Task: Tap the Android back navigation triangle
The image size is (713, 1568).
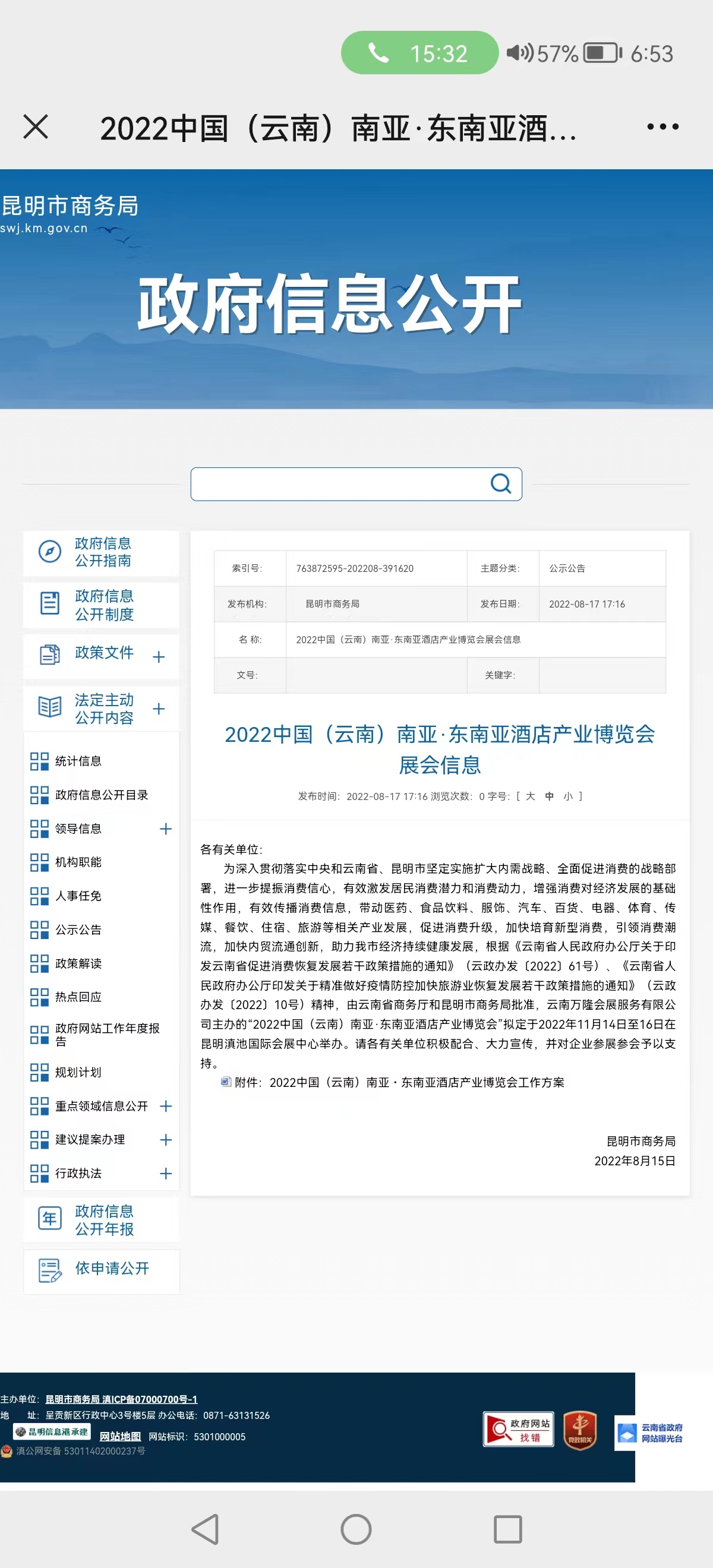Action: 206,1528
